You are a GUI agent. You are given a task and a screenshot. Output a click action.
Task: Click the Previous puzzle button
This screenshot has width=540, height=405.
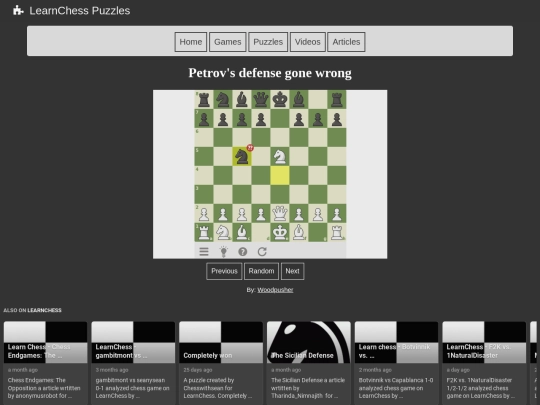point(224,271)
